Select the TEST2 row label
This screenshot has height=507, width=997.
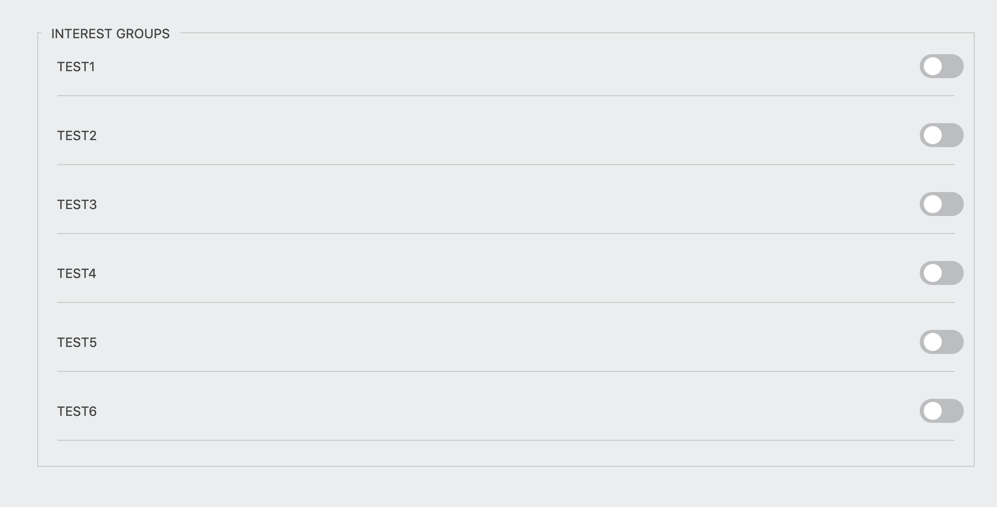(77, 136)
